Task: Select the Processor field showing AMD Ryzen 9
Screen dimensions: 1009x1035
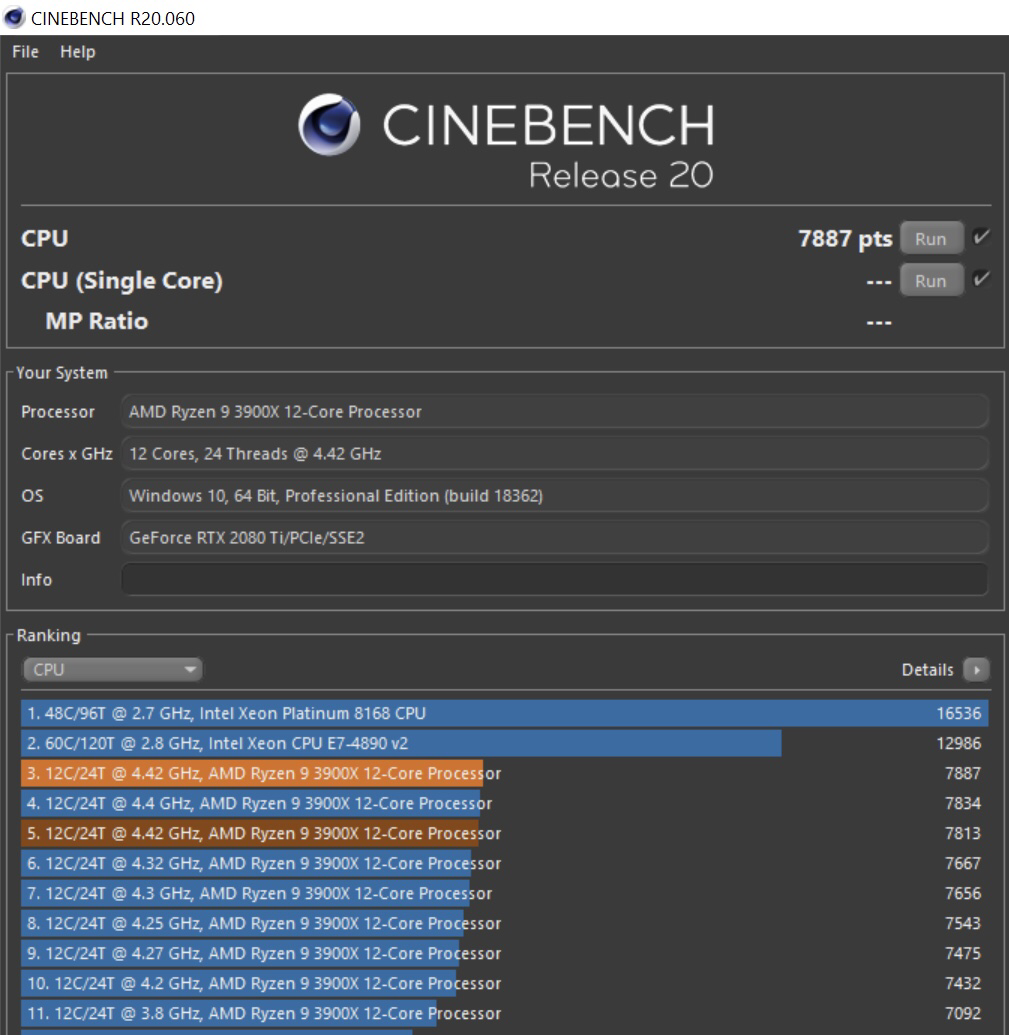Action: click(556, 411)
